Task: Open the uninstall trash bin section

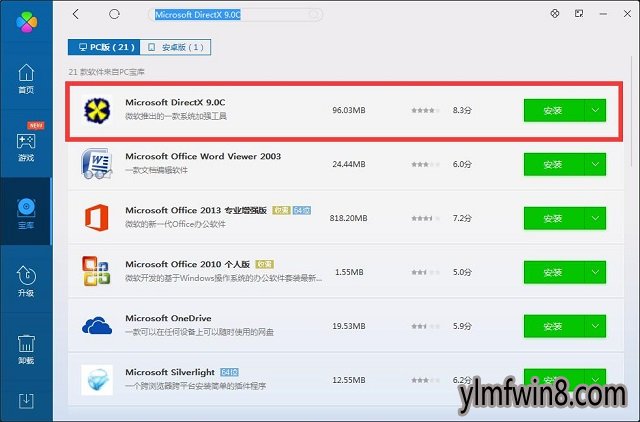Action: pos(26,349)
